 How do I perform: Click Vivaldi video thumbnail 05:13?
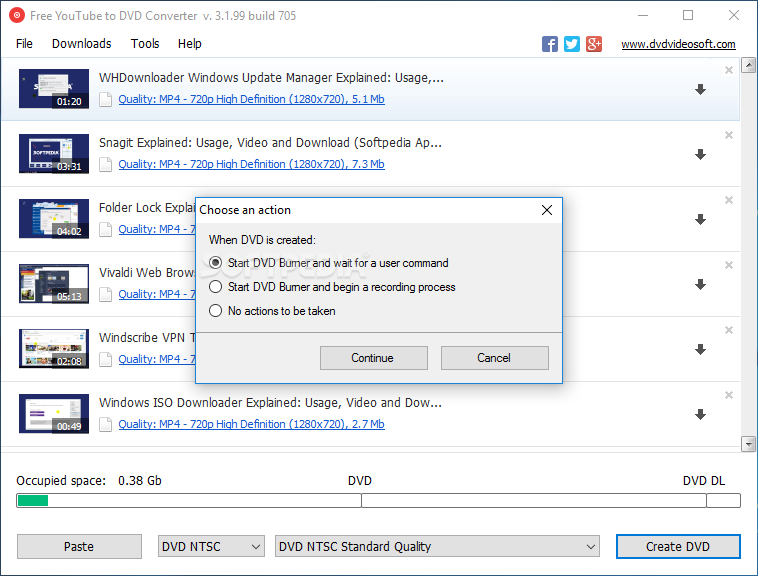tap(54, 284)
